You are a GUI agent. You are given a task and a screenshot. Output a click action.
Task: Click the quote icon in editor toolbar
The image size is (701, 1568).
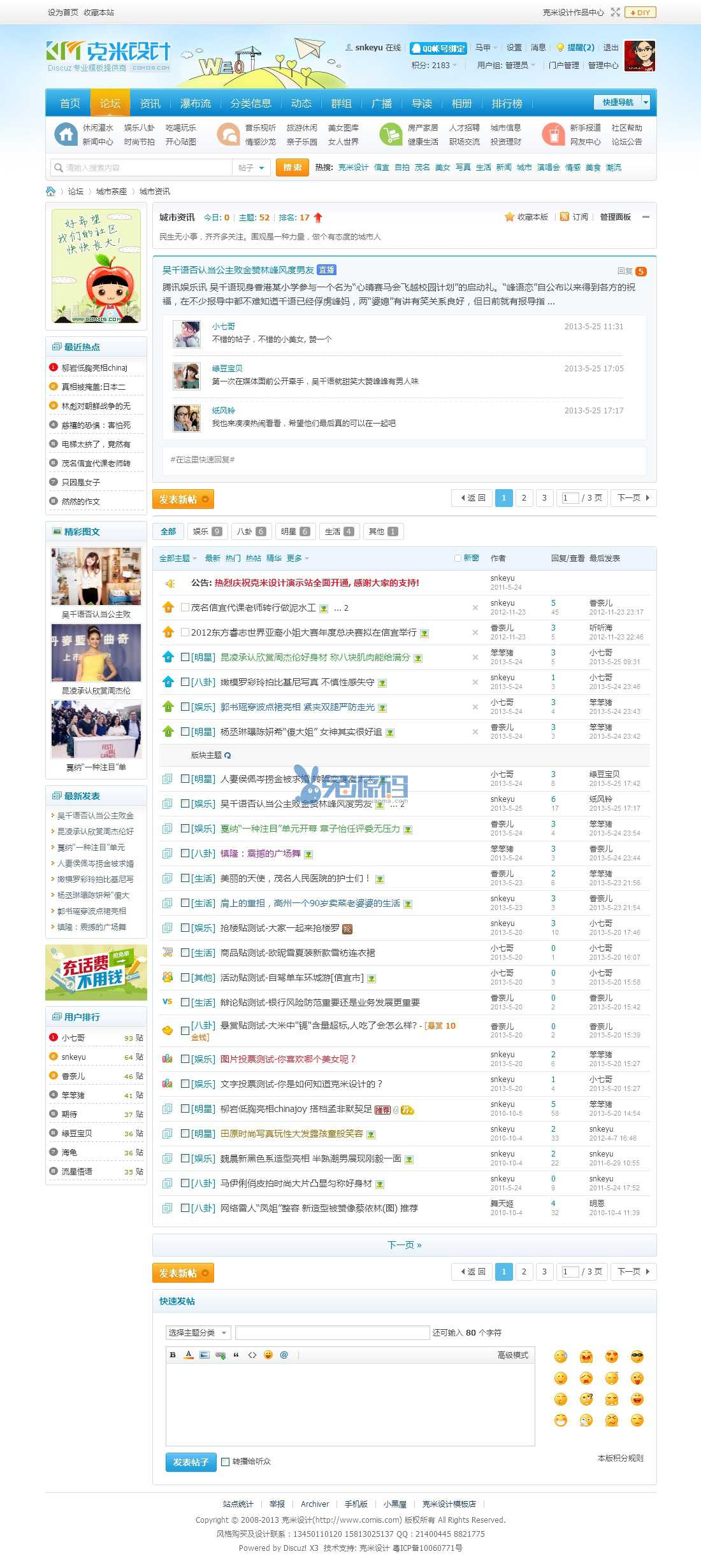click(236, 1355)
